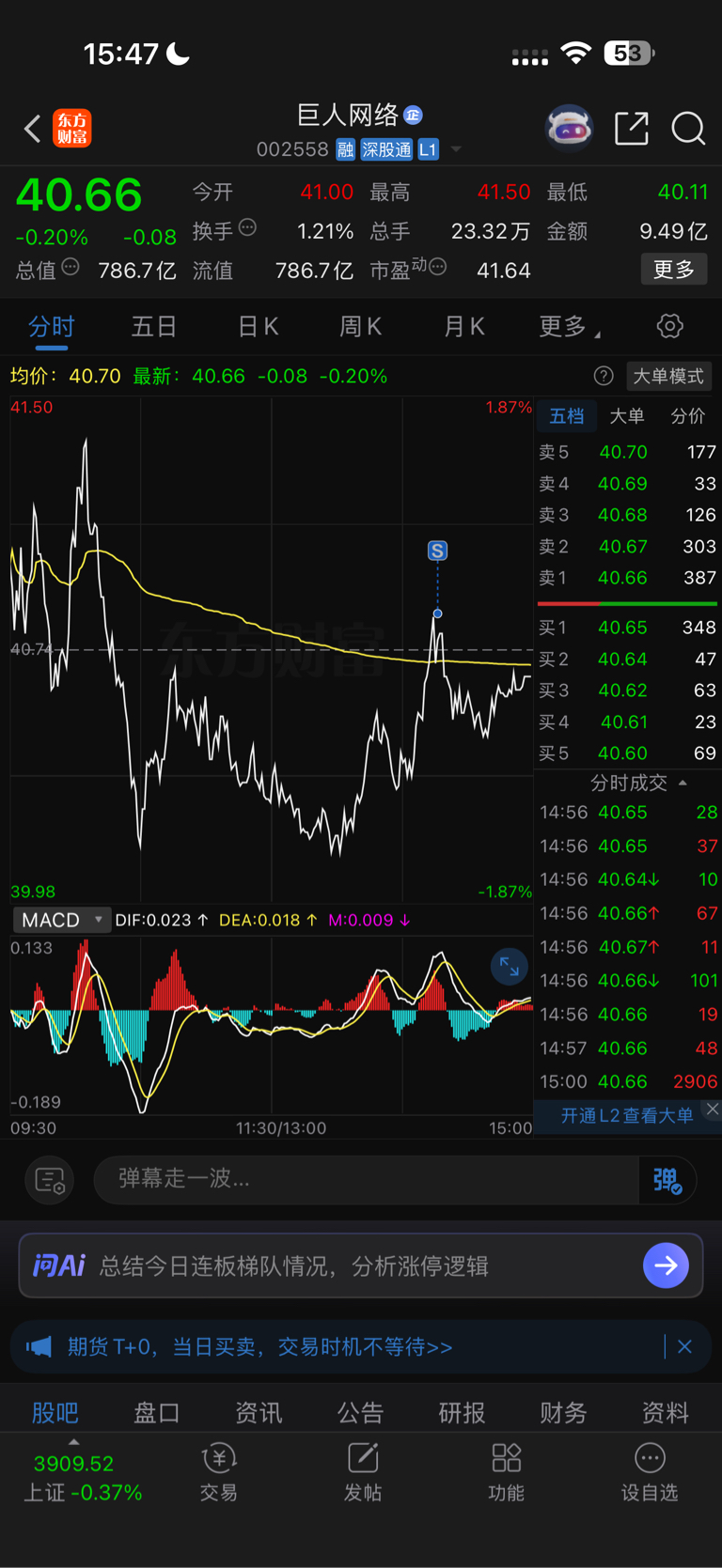Open the 资讯 tab
Viewport: 722px width, 1568px height.
[259, 1412]
